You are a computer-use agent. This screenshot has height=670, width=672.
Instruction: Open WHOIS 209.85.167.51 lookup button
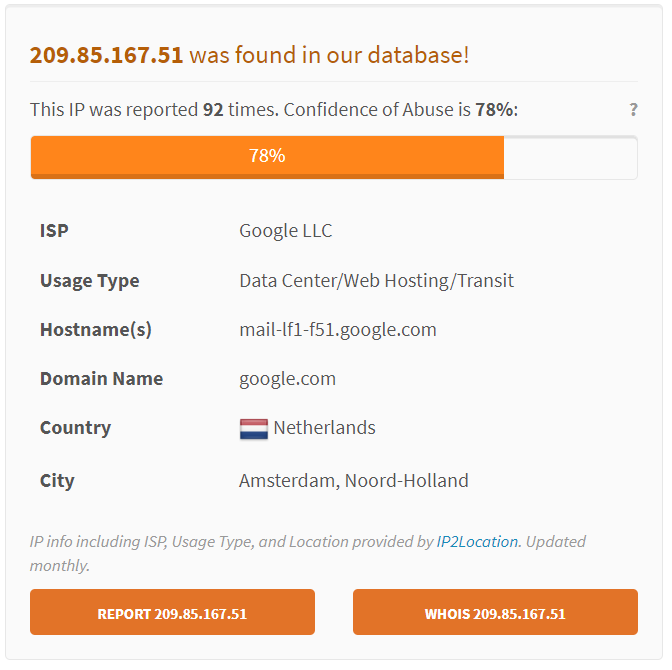pyautogui.click(x=495, y=613)
